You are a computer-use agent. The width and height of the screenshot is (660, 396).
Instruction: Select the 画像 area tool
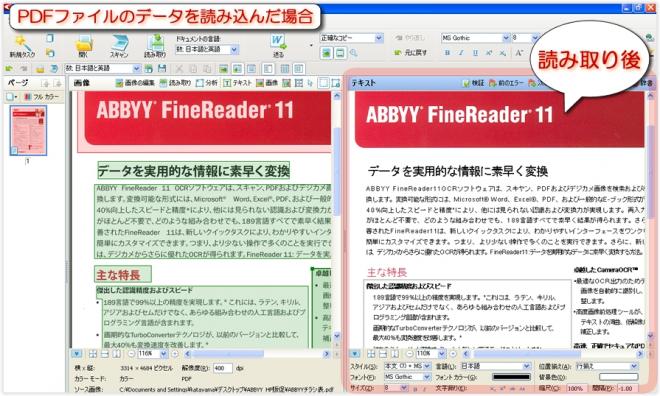pyautogui.click(x=267, y=83)
